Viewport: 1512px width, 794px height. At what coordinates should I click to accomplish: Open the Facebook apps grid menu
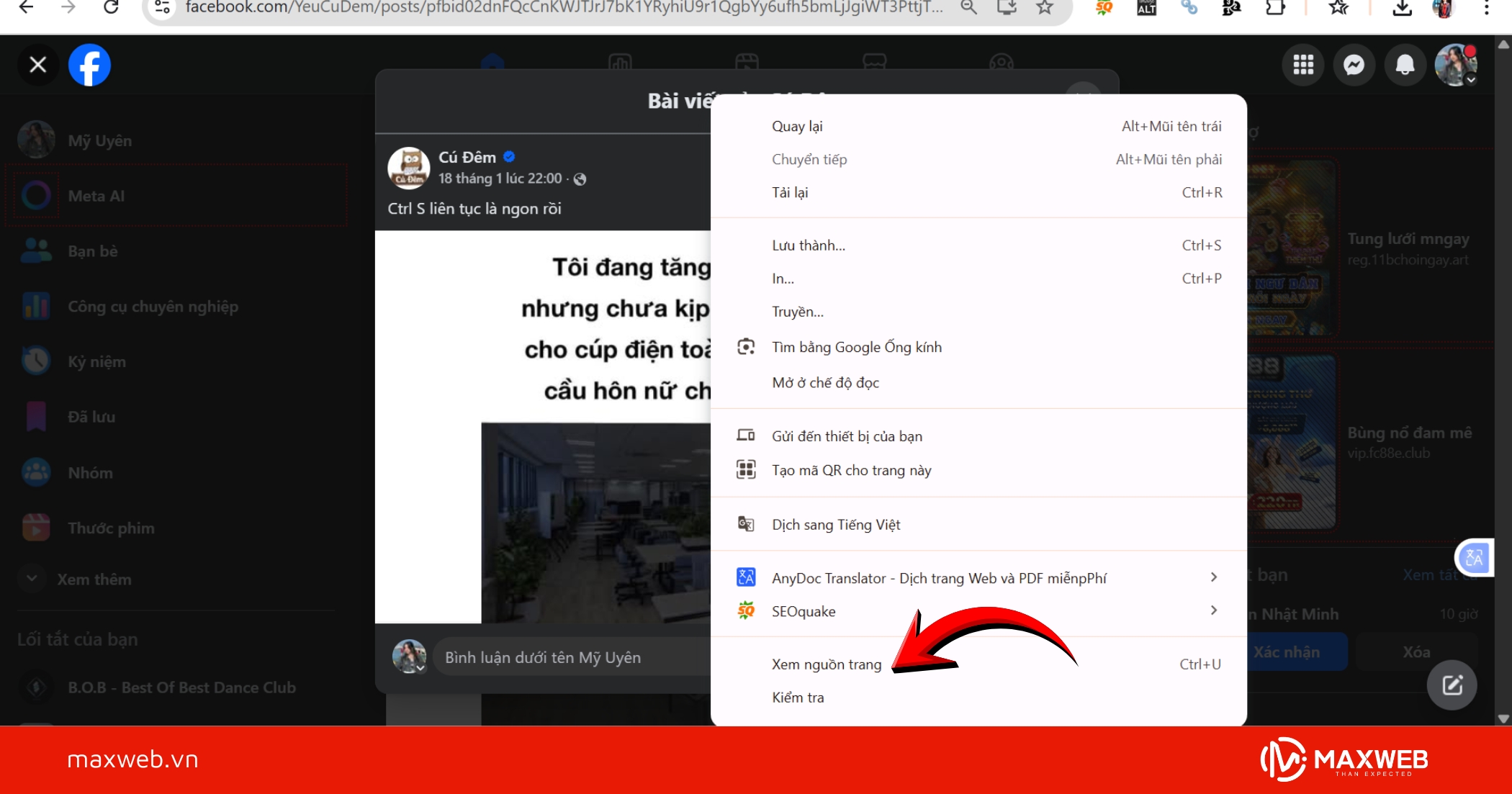tap(1302, 65)
